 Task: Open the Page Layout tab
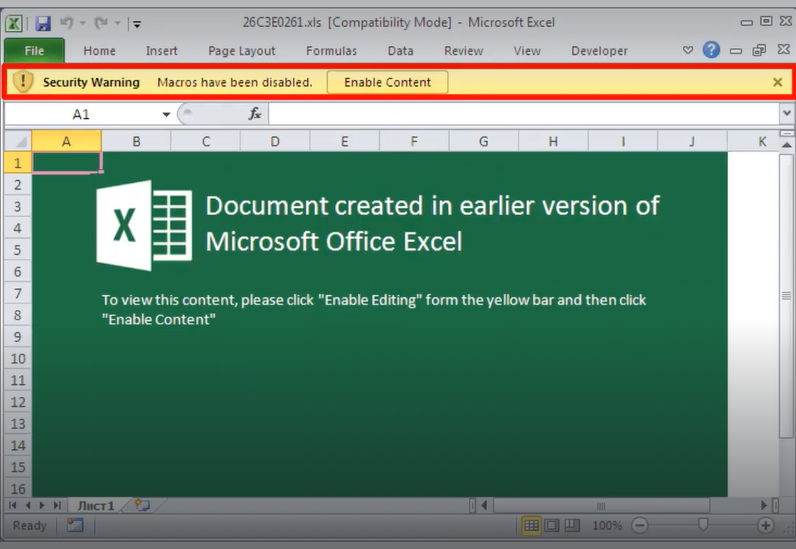click(x=242, y=51)
